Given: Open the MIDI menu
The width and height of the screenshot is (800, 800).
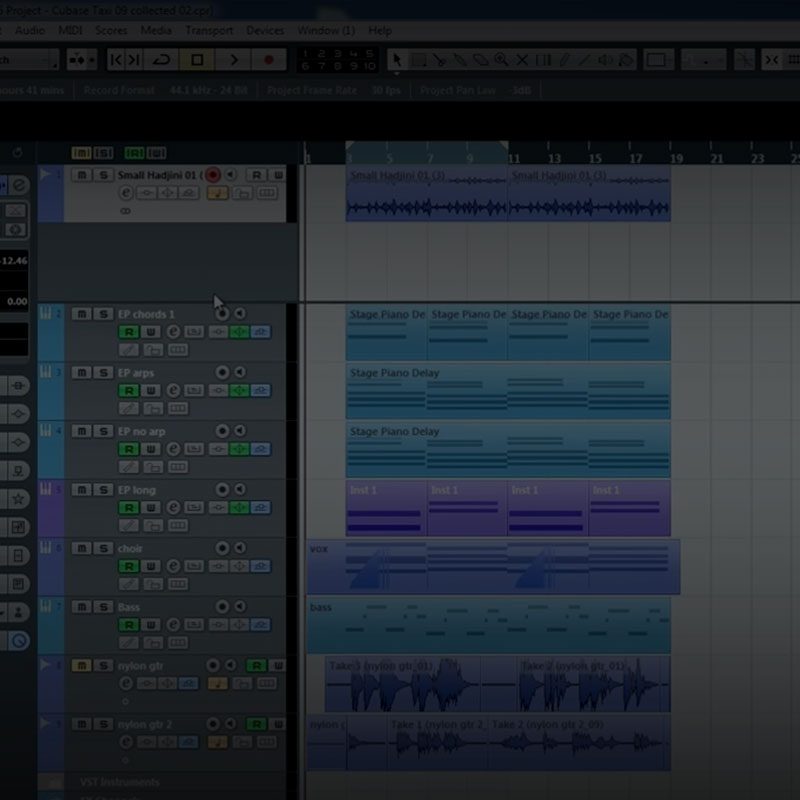Looking at the screenshot, I should [70, 31].
